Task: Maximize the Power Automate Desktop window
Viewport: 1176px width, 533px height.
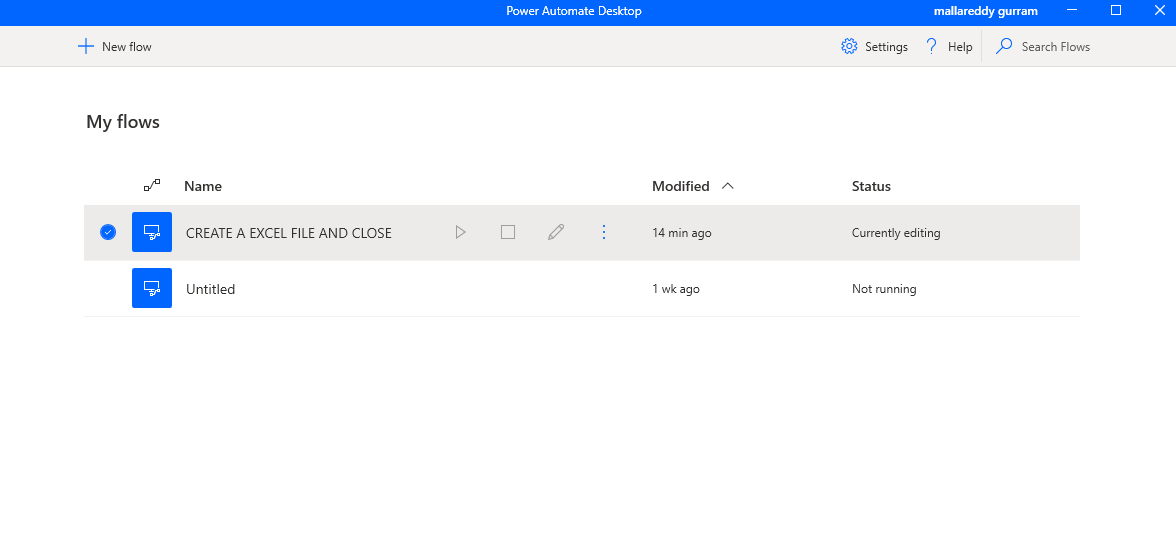Action: click(1116, 10)
